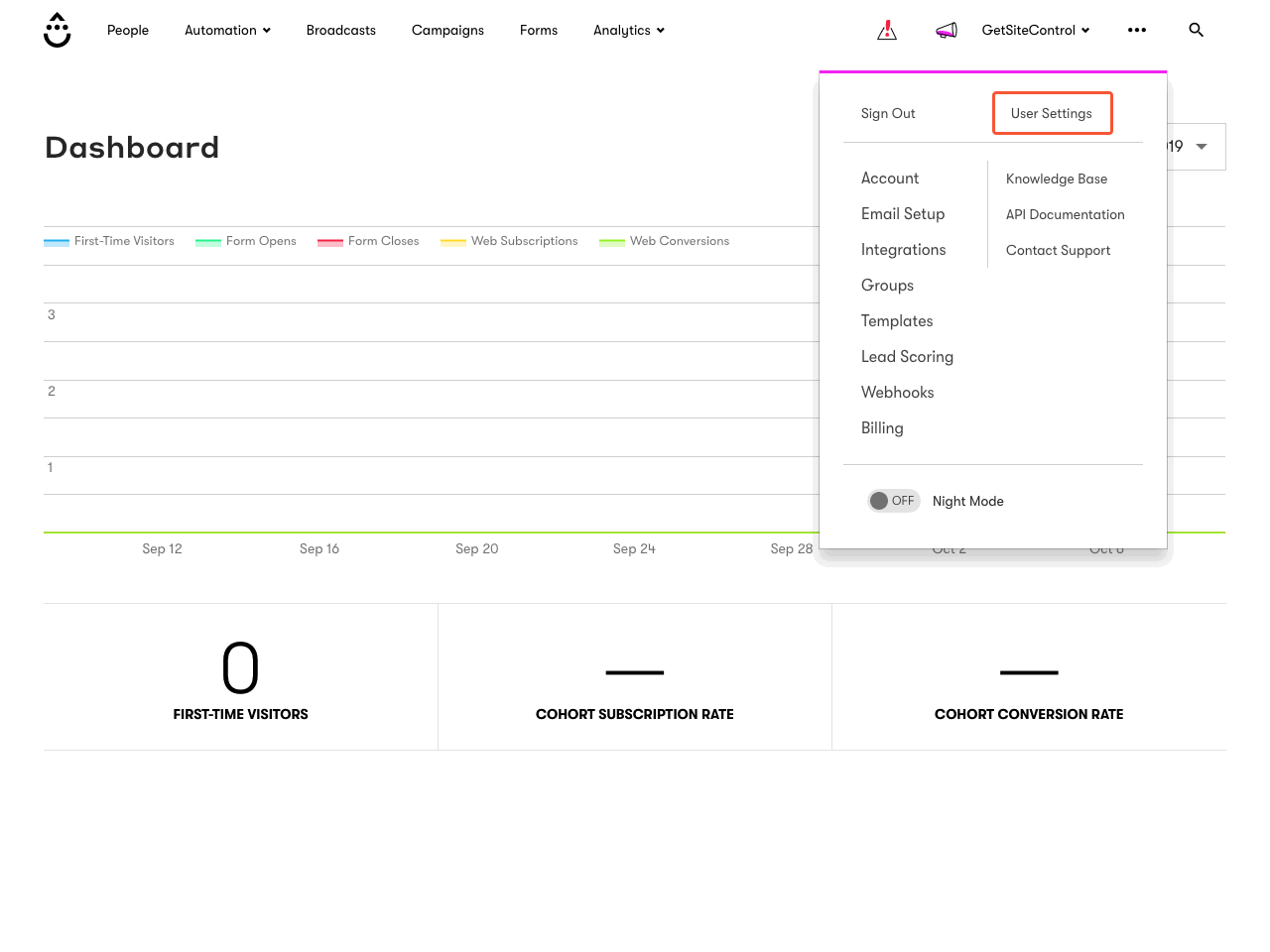The image size is (1270, 952).
Task: Expand the Automation dropdown menu
Action: pos(227,31)
